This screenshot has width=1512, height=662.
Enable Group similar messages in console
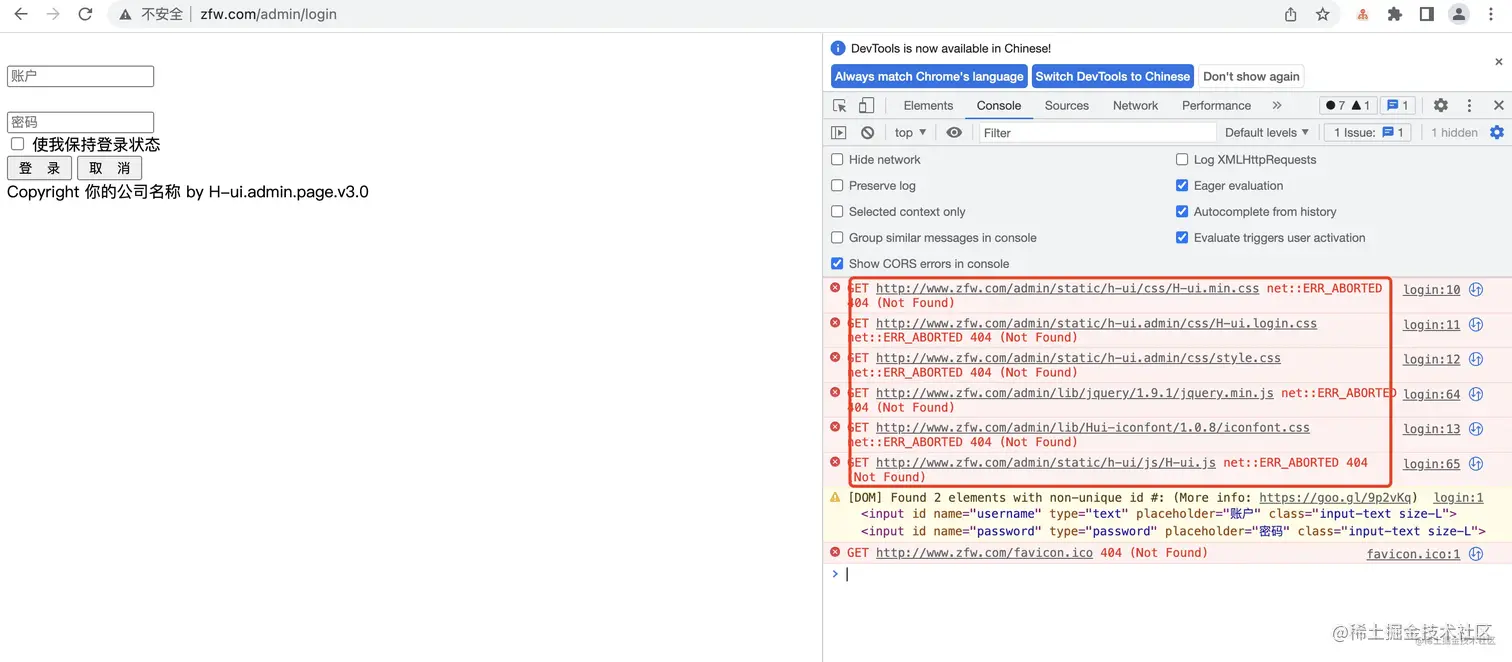837,237
